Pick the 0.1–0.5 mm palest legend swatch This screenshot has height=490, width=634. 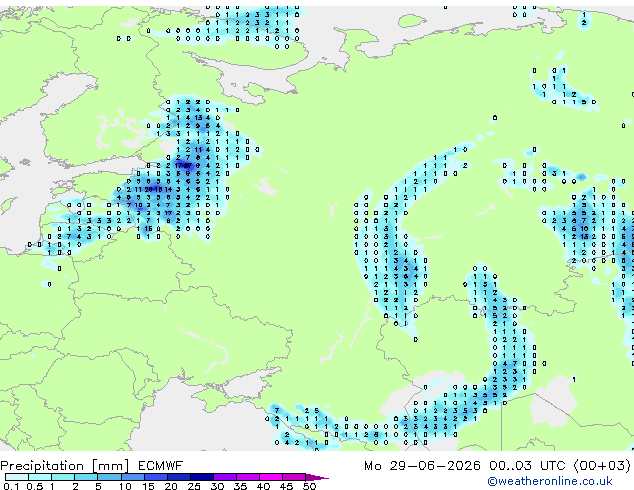(17, 477)
